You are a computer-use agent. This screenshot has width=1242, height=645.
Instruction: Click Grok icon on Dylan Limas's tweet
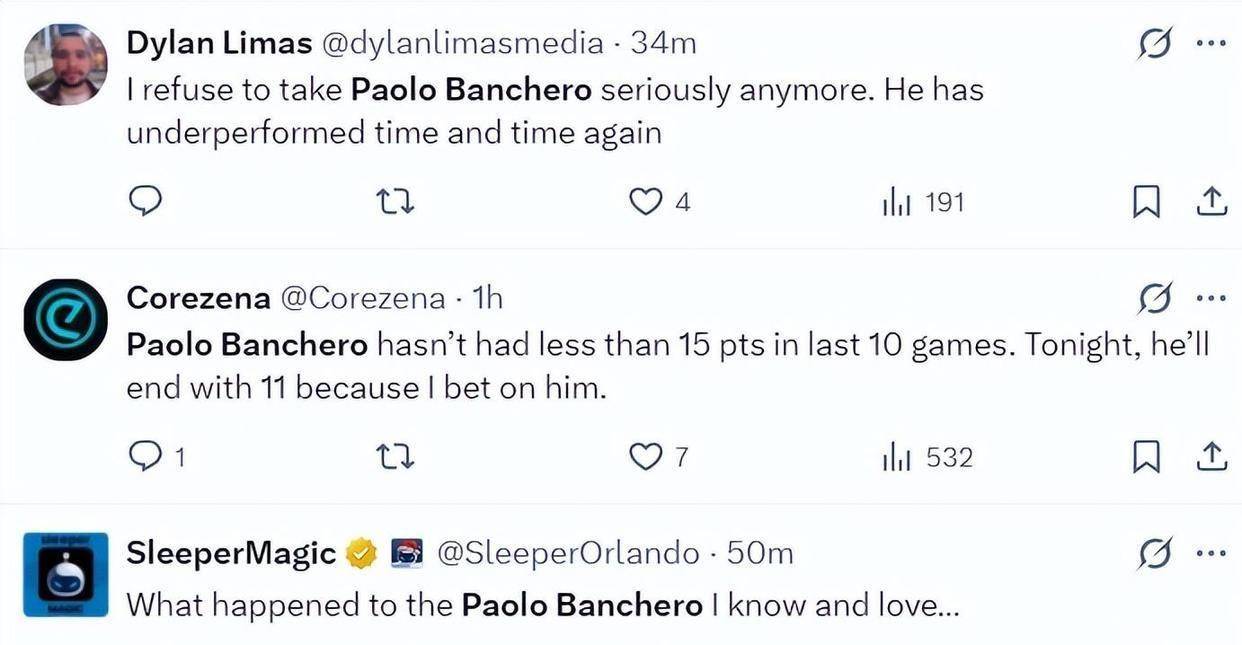(1154, 45)
